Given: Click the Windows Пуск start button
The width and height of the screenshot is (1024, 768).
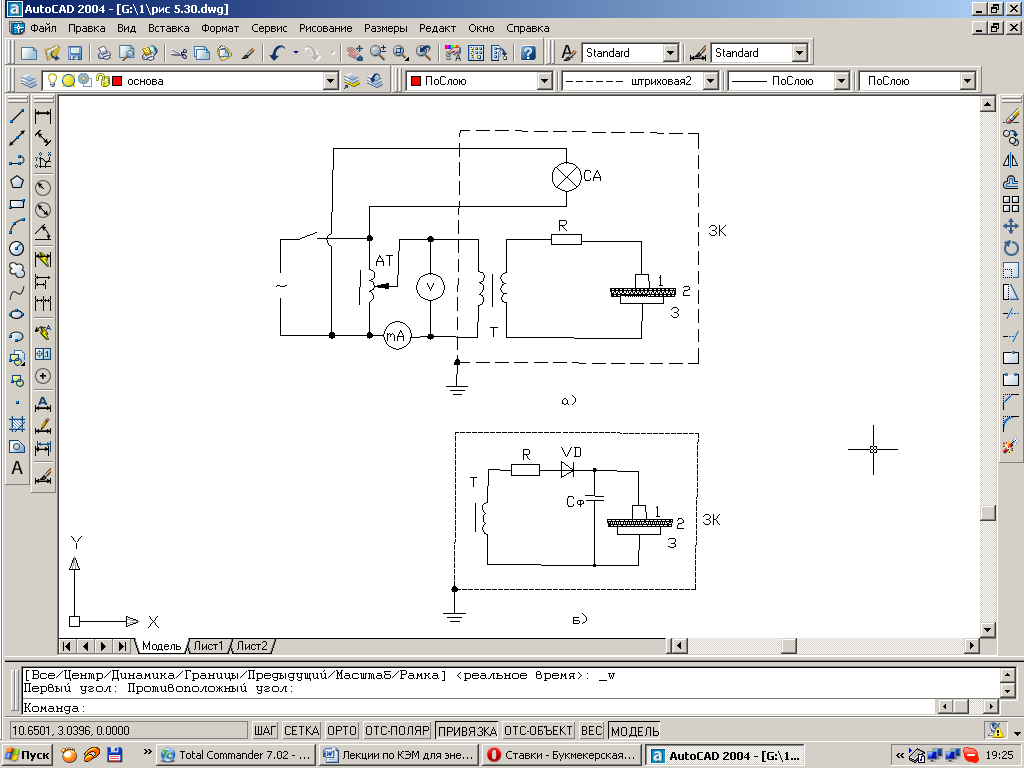Looking at the screenshot, I should [x=27, y=755].
